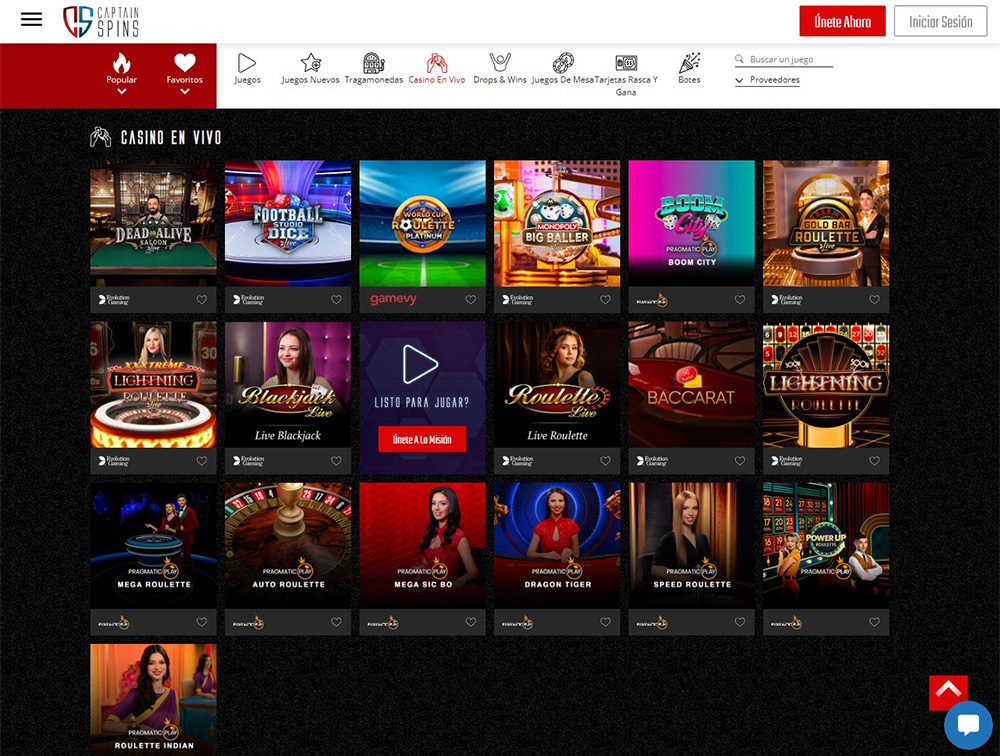The width and height of the screenshot is (1000, 756).
Task: Select the Casino En Vivo icon
Action: (x=437, y=63)
